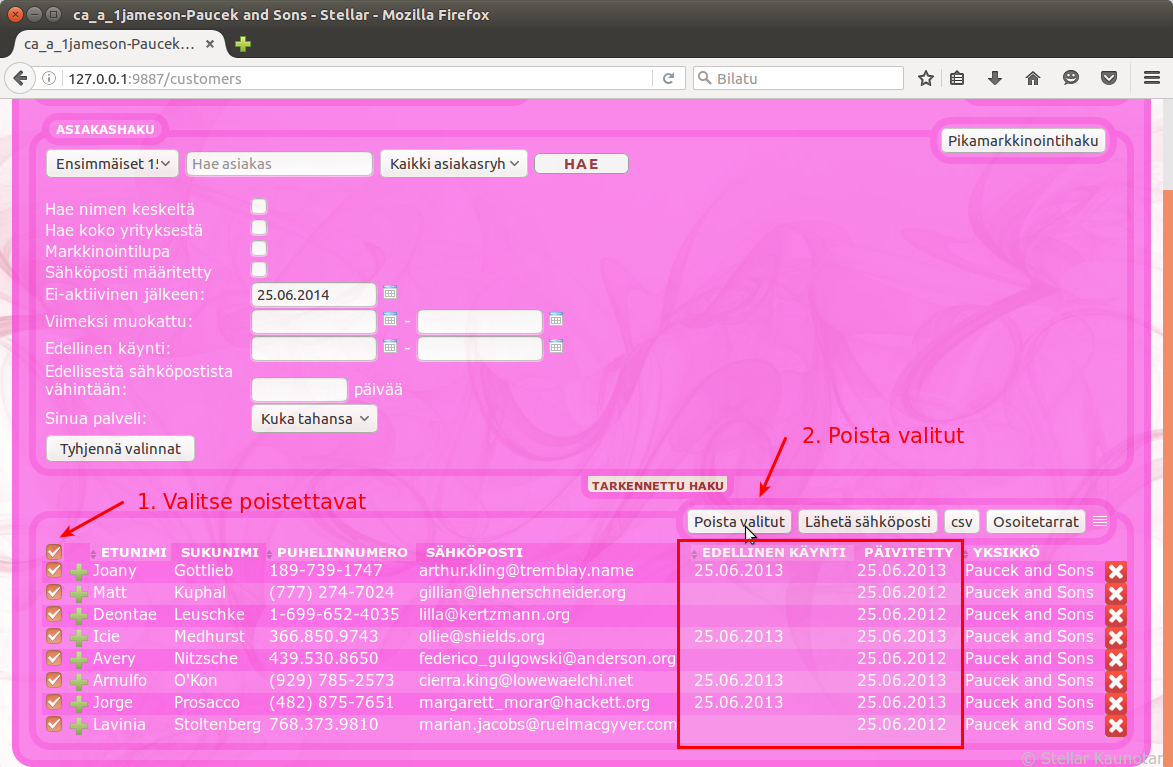Open the column list menu icon beside Osoitetarrat

(1100, 521)
